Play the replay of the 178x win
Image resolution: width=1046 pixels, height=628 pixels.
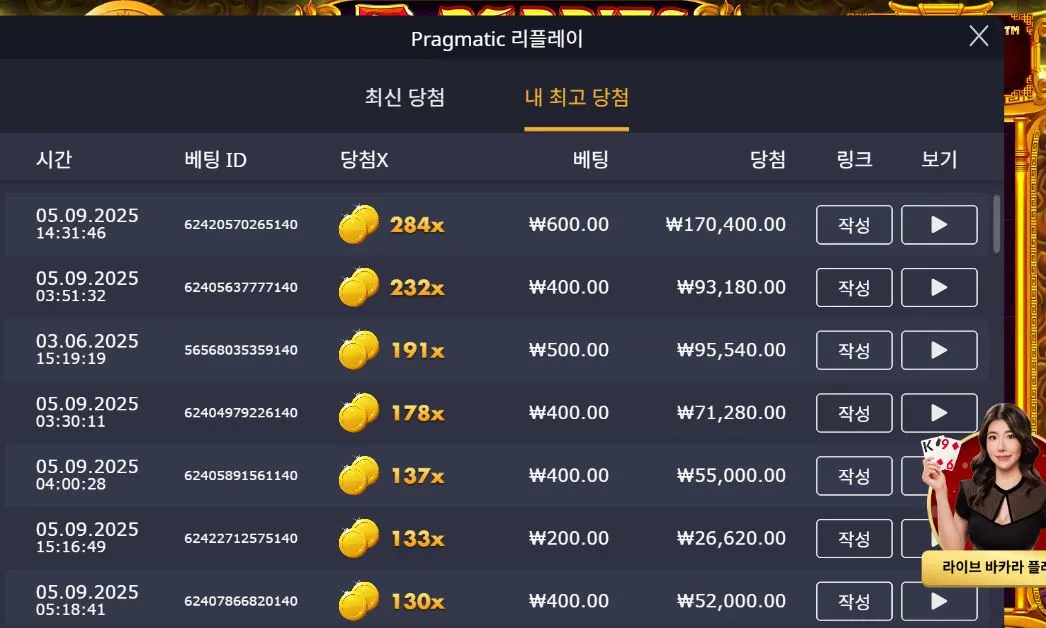tap(939, 413)
